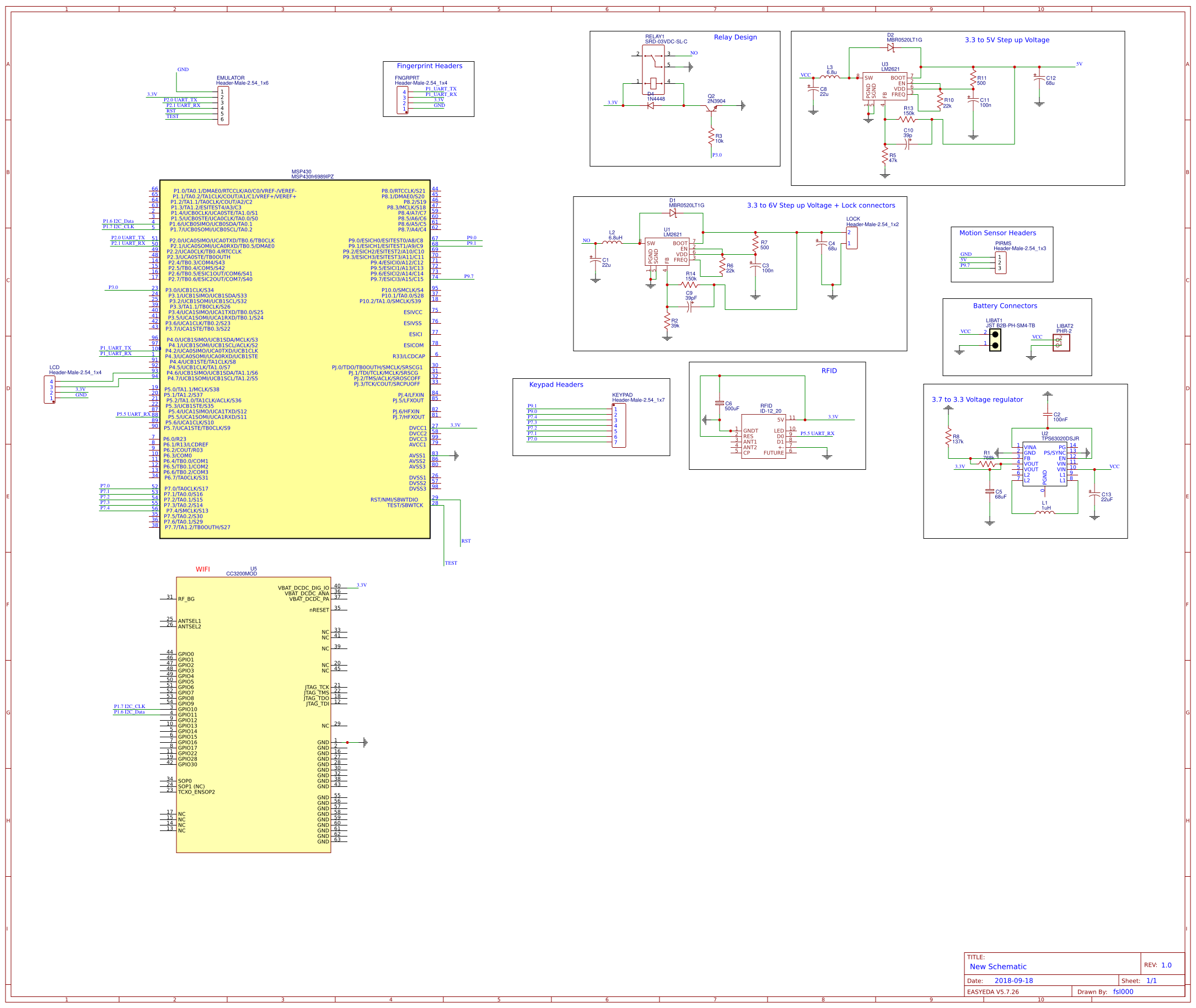Image resolution: width=1196 pixels, height=1008 pixels.
Task: Click the Q2 2N3904 transistor symbol
Action: [711, 109]
